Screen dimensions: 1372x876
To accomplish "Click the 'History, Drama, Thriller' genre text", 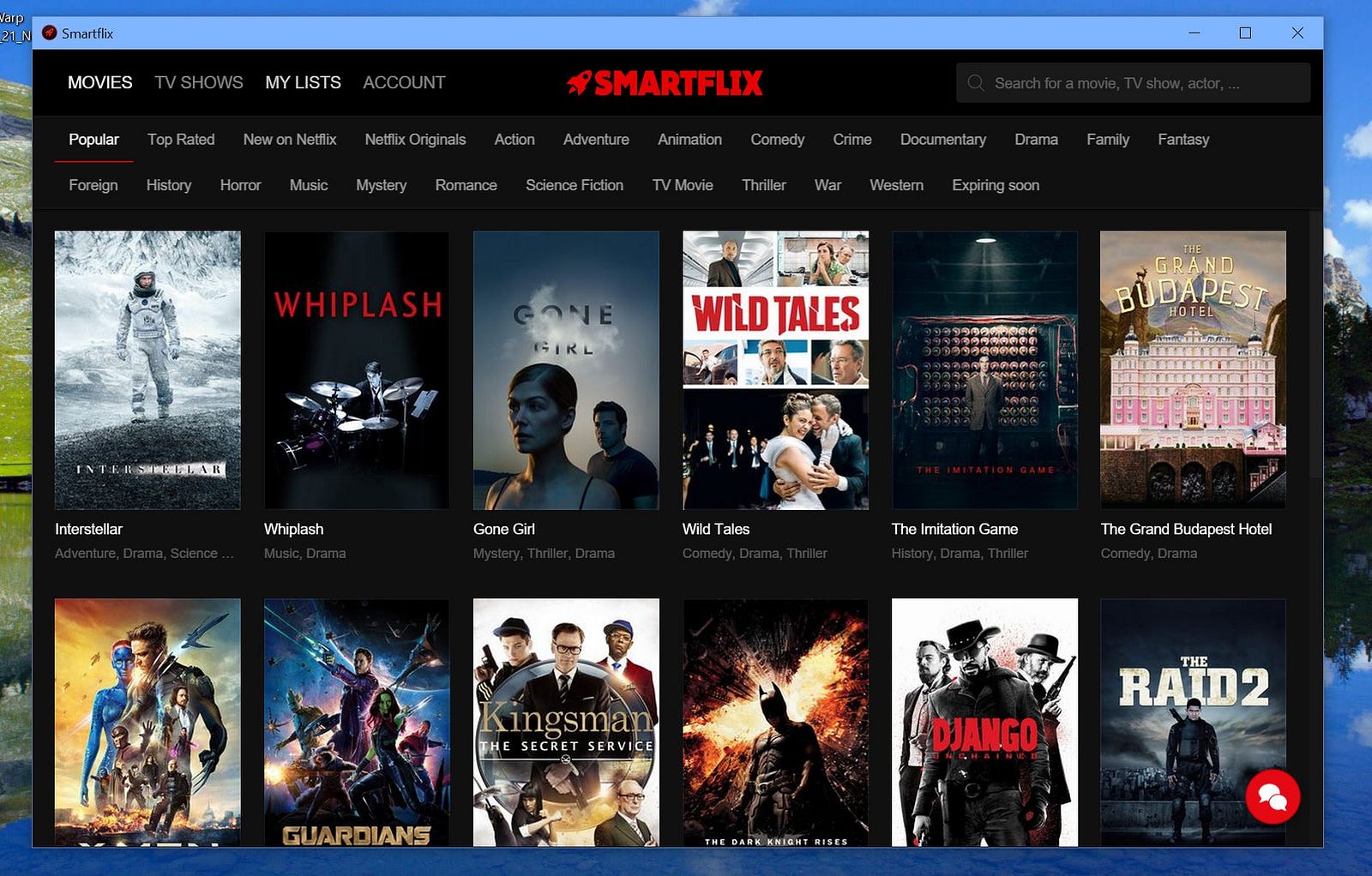I will coord(960,554).
